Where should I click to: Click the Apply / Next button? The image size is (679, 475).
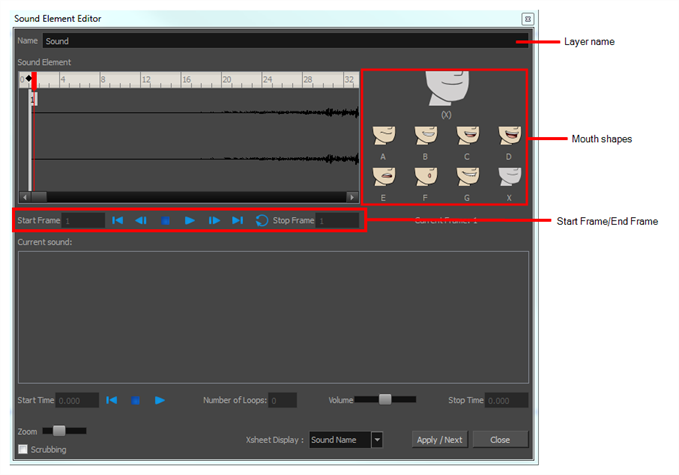[440, 440]
